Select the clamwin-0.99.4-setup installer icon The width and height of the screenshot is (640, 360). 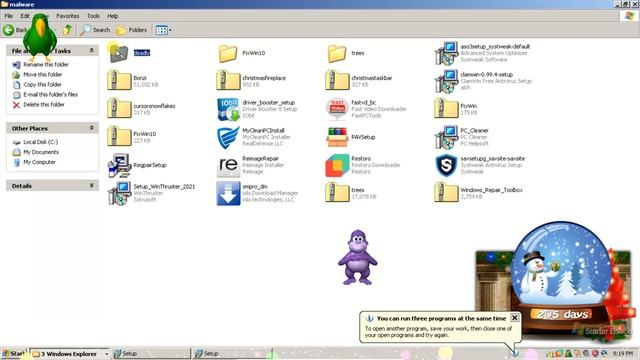[446, 81]
